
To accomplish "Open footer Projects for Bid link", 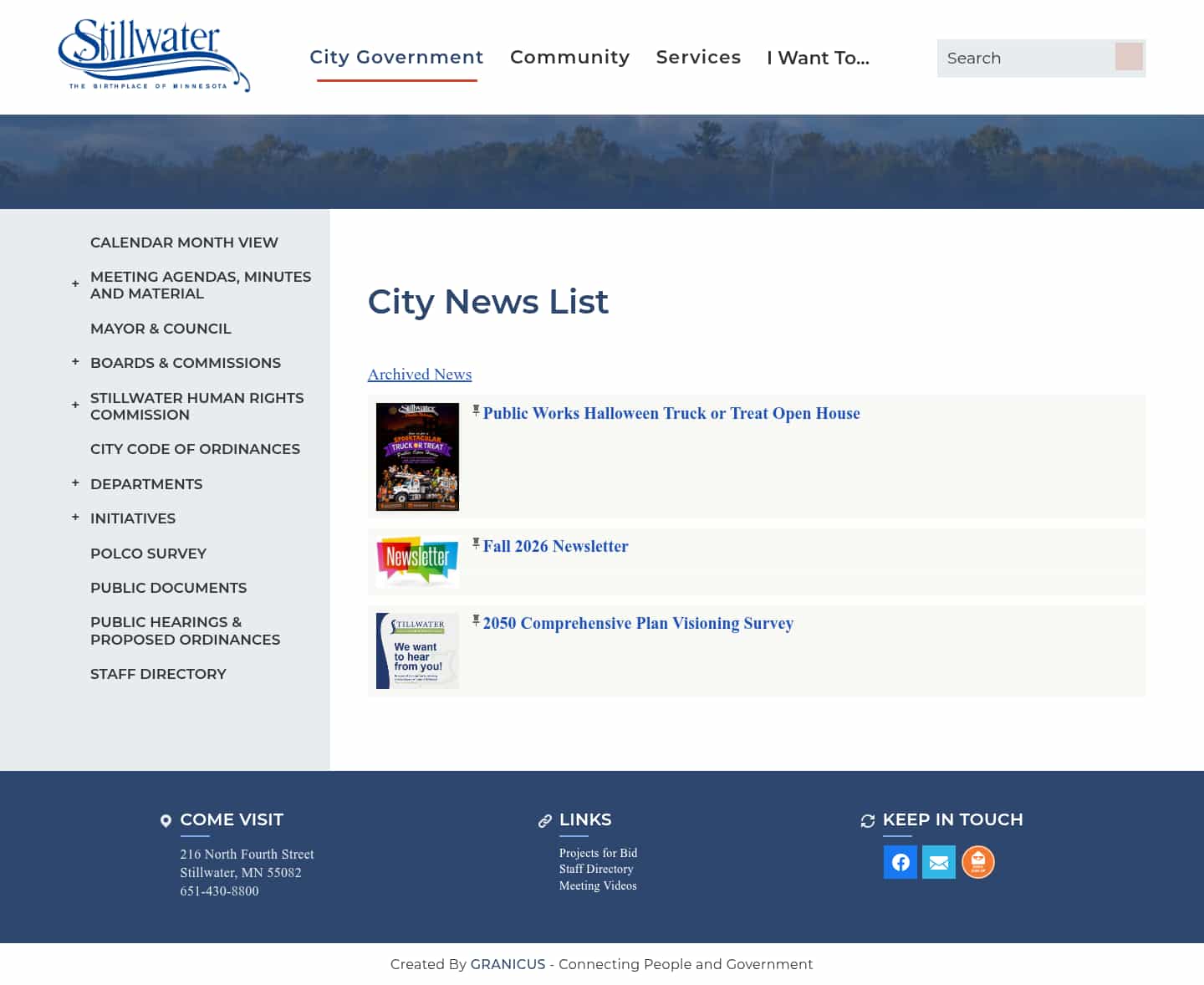I will (598, 853).
